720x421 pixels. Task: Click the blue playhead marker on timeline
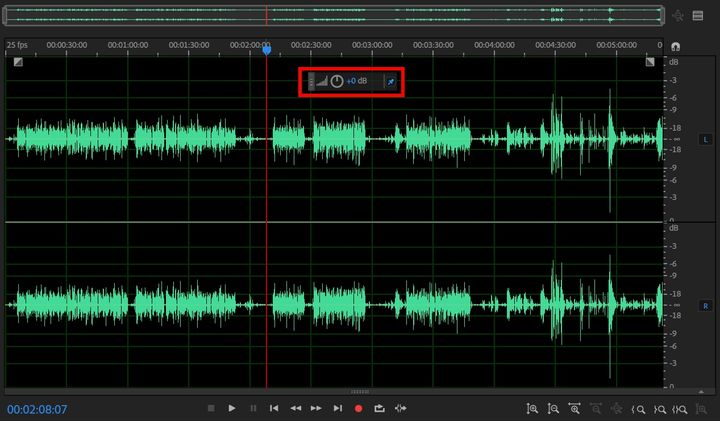click(x=266, y=49)
